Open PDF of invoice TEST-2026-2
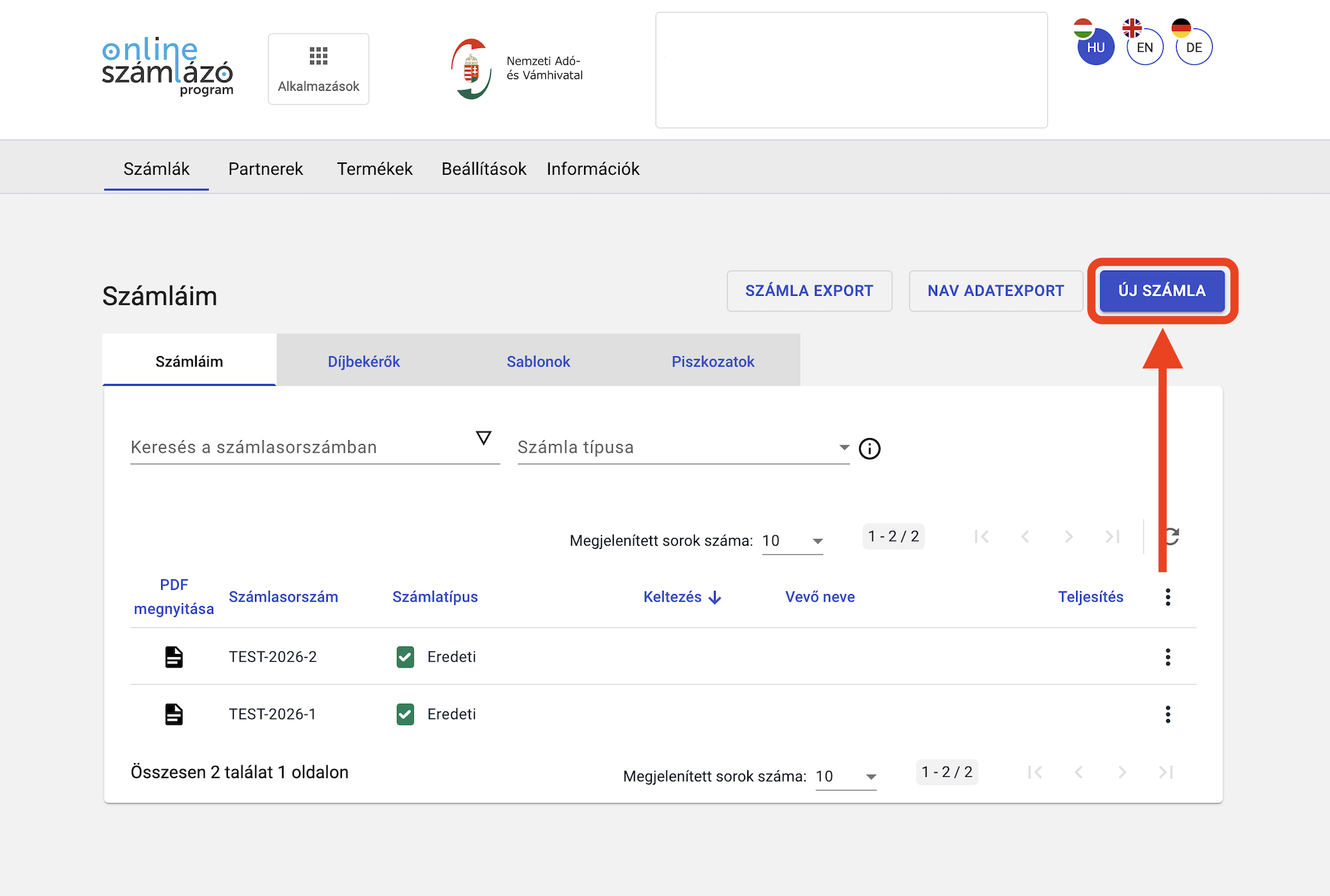 [x=174, y=656]
